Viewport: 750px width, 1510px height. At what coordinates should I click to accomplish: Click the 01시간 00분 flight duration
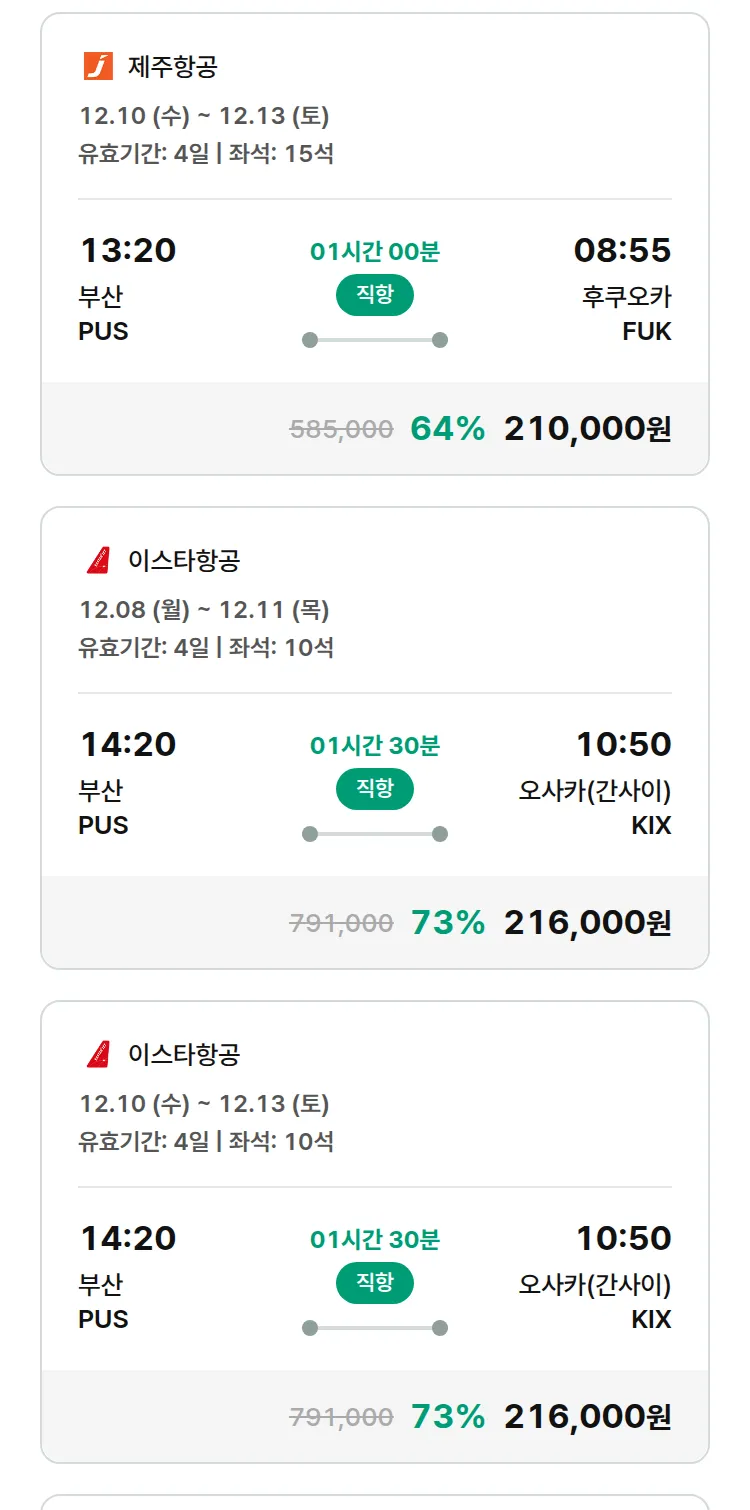point(374,252)
